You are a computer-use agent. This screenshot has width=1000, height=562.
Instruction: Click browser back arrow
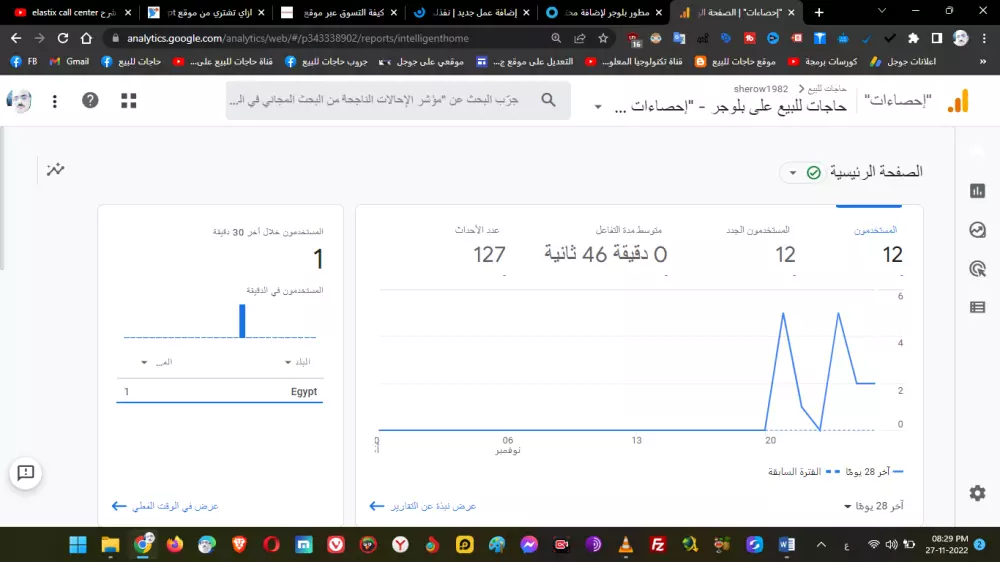[16, 38]
